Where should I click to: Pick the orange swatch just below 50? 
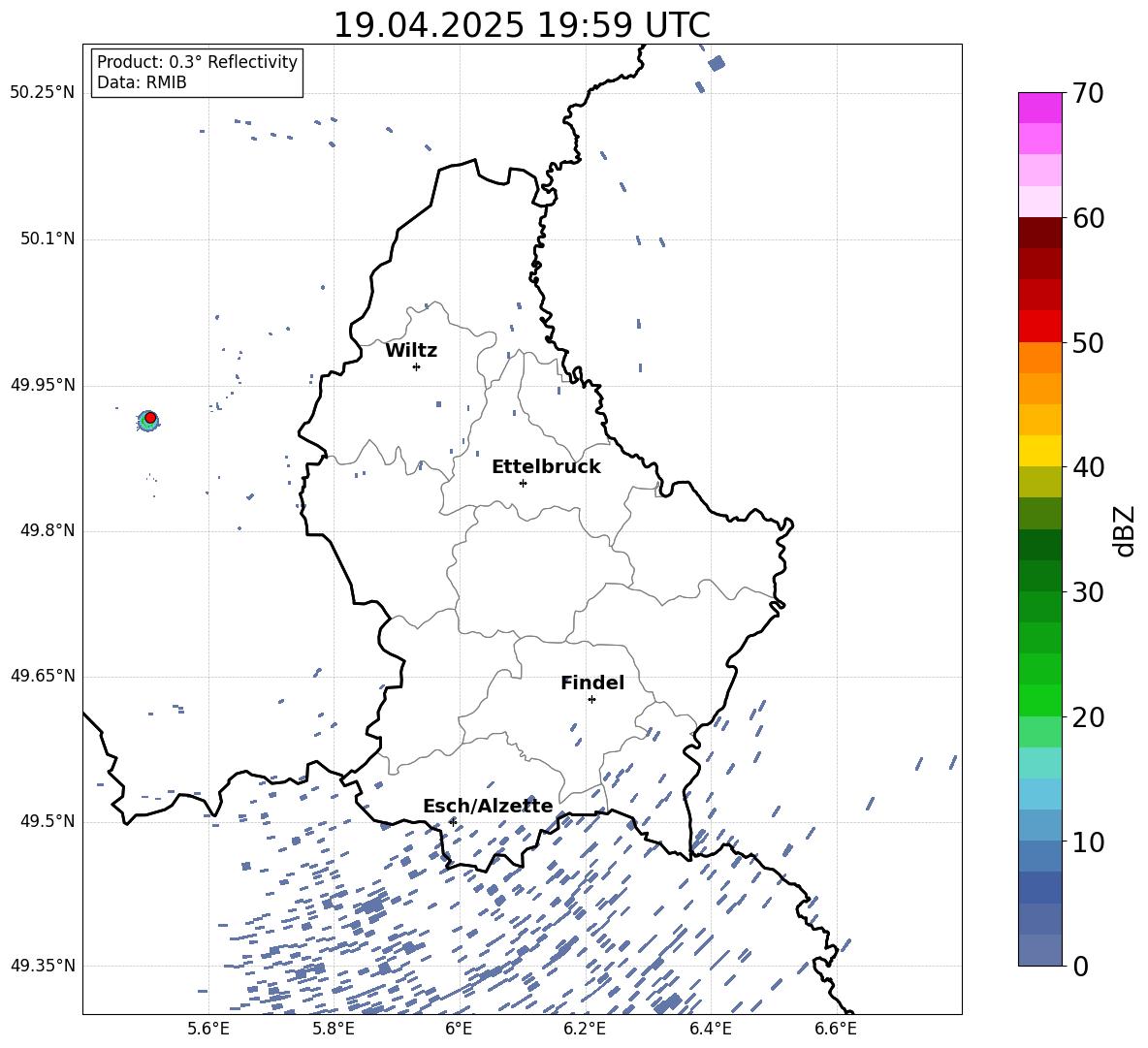(1039, 357)
